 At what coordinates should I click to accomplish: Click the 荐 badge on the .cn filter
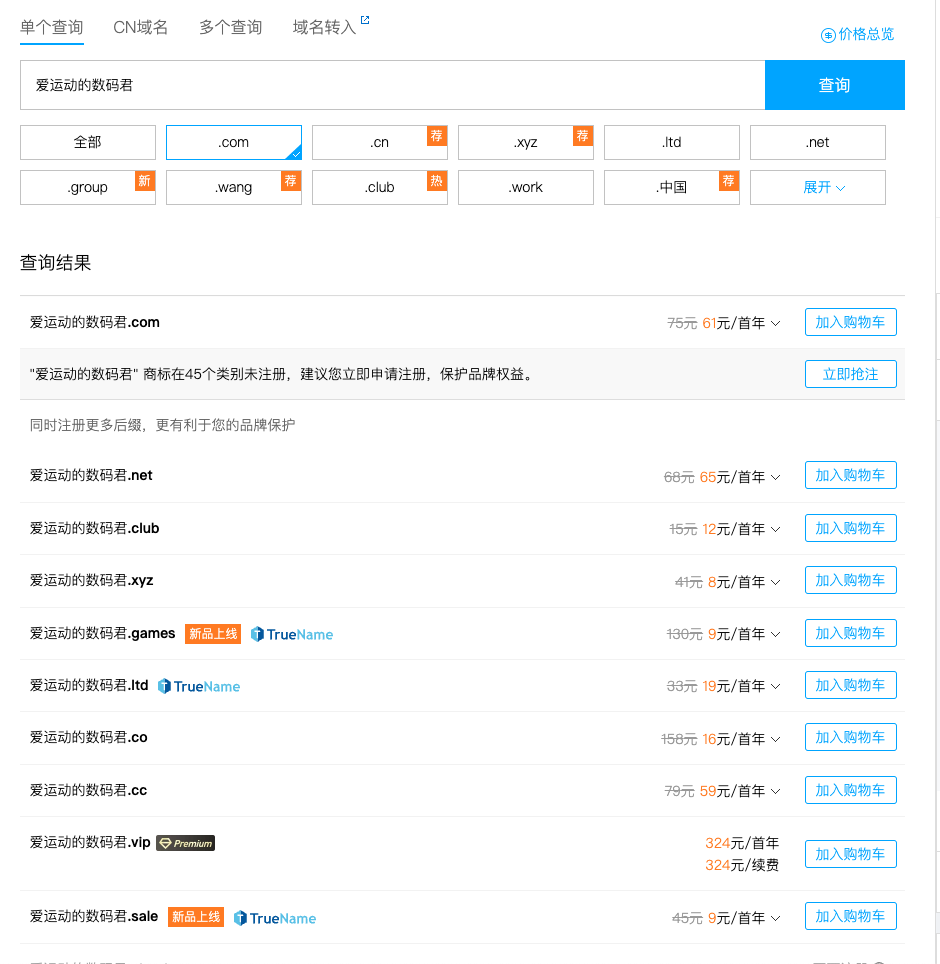pos(436,135)
